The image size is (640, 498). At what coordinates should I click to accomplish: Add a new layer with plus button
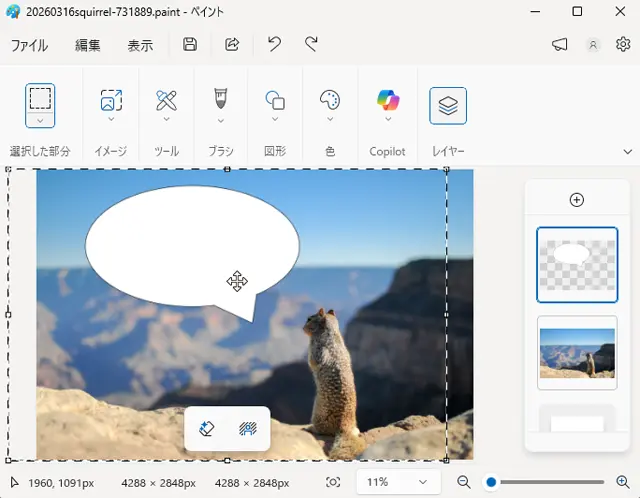coord(576,199)
